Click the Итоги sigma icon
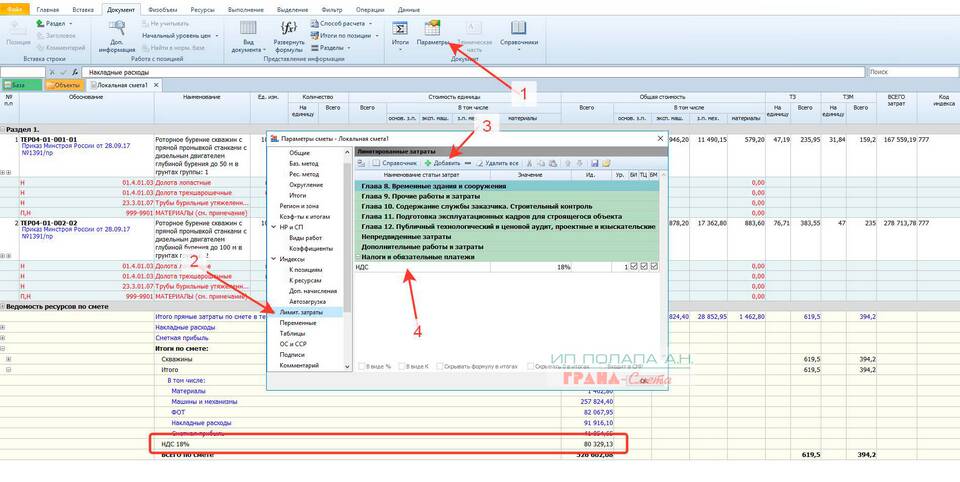This screenshot has height=482, width=960. (x=400, y=32)
